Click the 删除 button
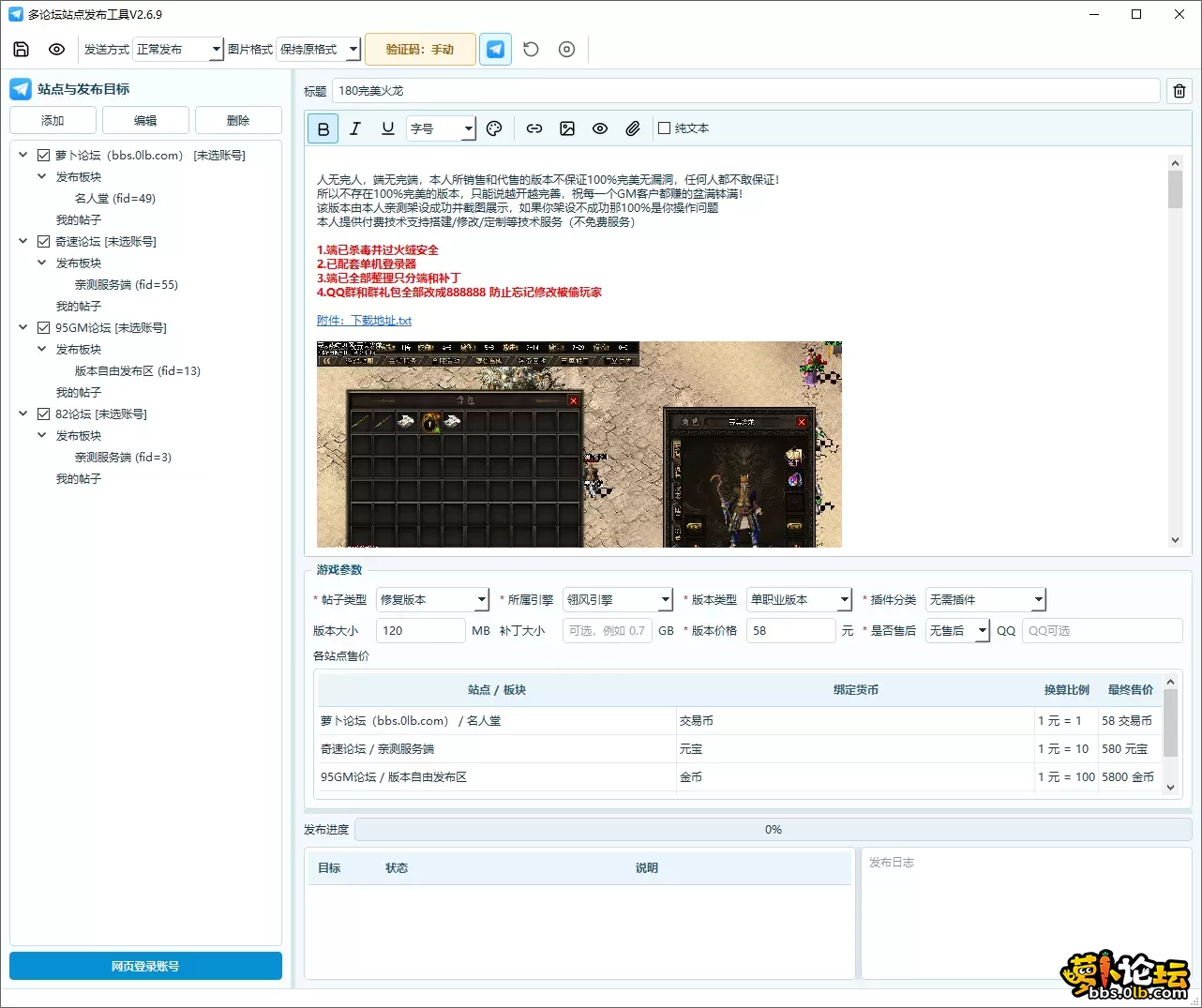1202x1008 pixels. pos(238,121)
